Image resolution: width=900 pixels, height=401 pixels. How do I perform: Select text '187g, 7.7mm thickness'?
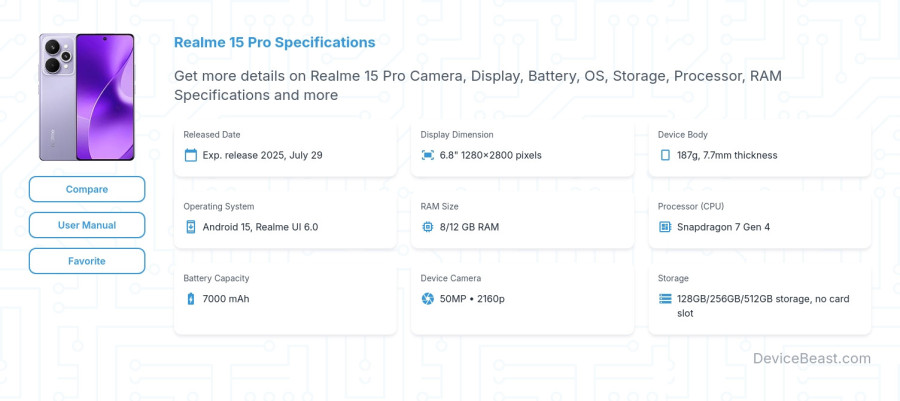(727, 155)
